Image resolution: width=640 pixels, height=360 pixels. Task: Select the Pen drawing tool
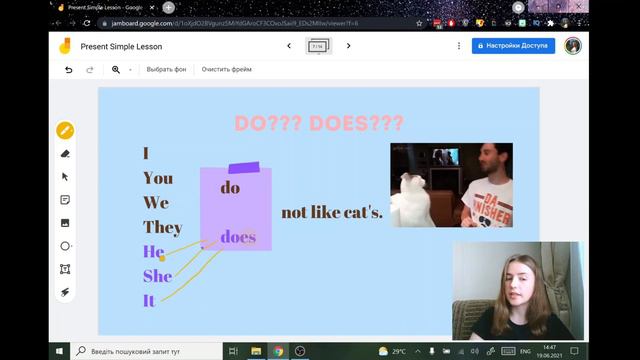65,131
